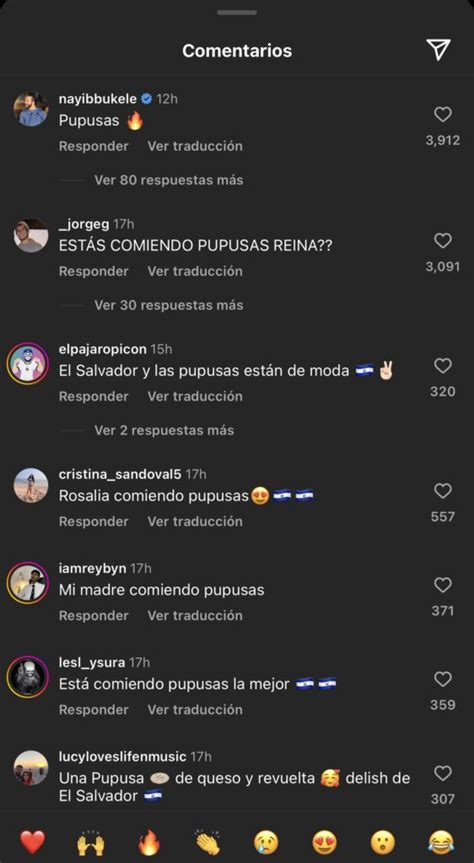Image resolution: width=474 pixels, height=863 pixels.
Task: Like elpajaropicon's comment heart
Action: click(443, 365)
